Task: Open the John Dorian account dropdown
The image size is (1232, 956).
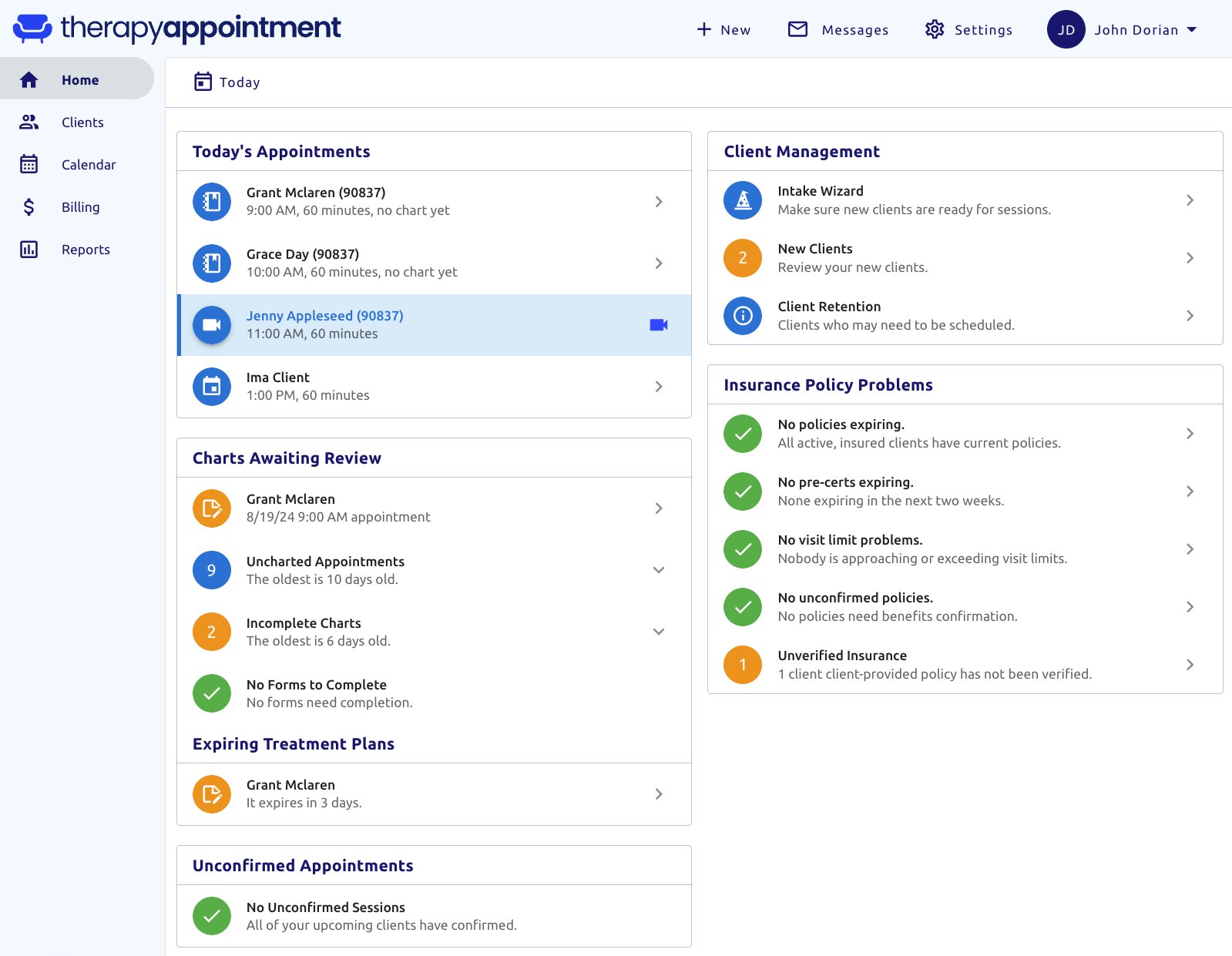Action: click(1191, 30)
